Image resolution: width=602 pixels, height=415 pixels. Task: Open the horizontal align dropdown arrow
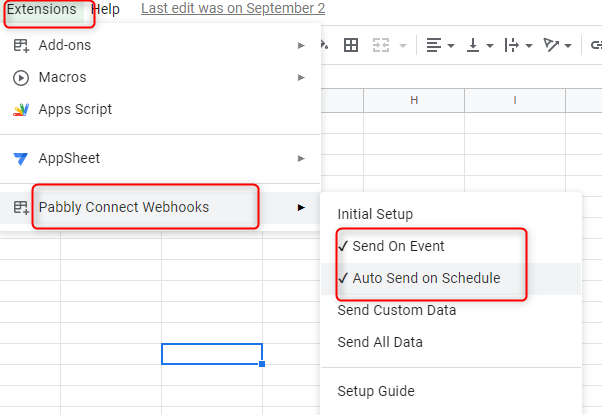tap(451, 45)
